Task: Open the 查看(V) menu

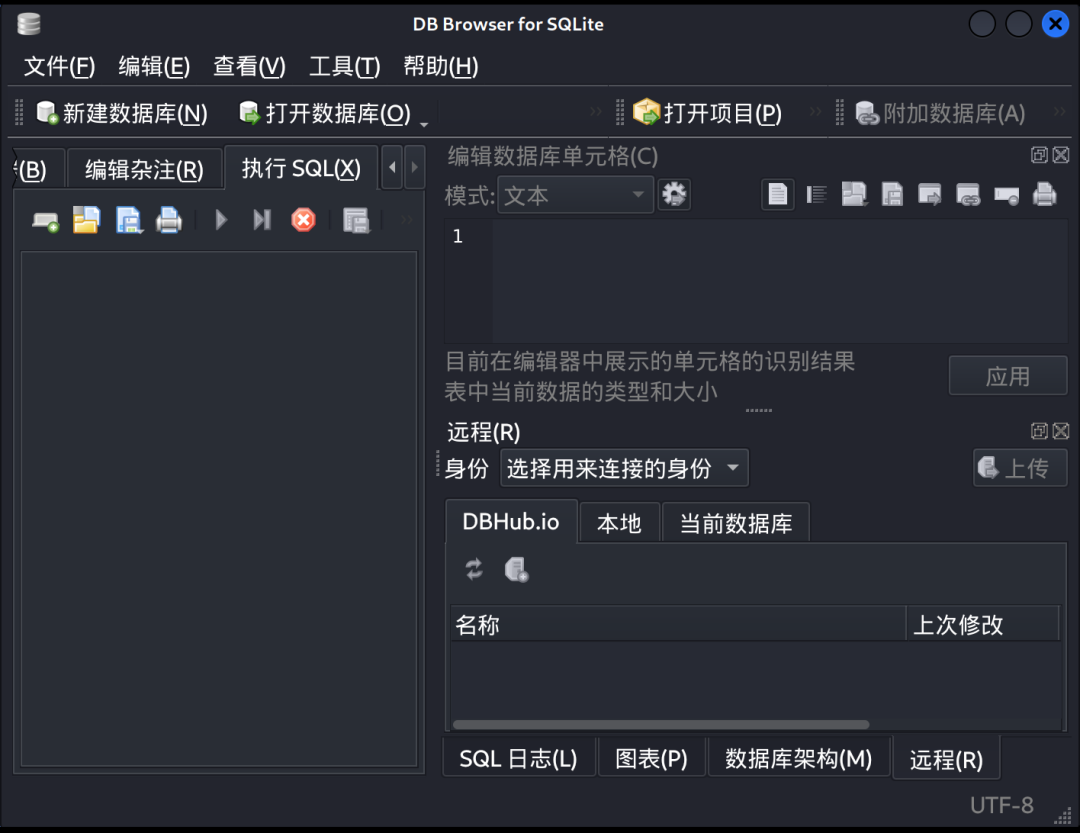Action: (249, 66)
